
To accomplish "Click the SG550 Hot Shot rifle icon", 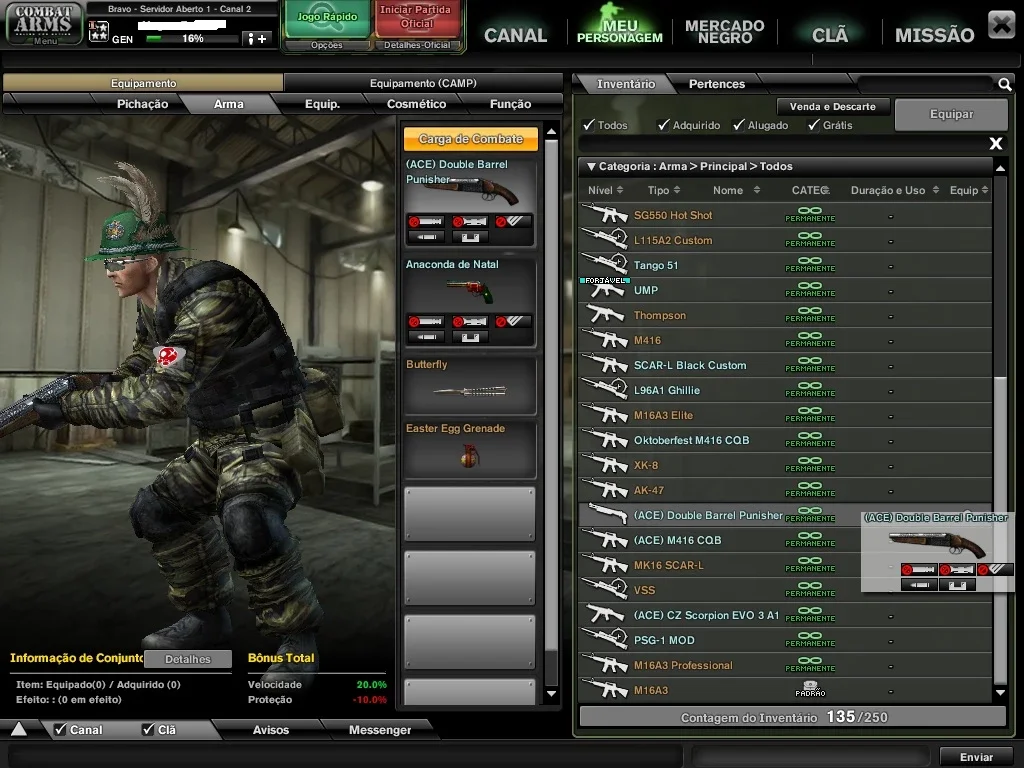I will point(605,214).
